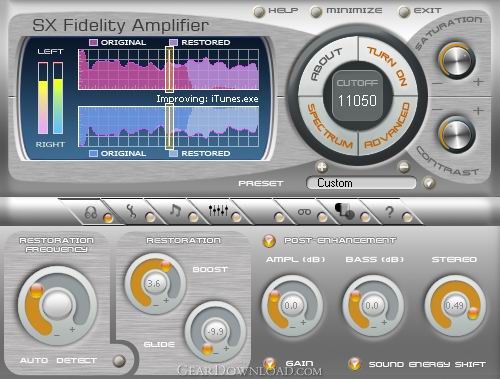Viewport: 500px width, 379px height.
Task: Click the Contrast plus sign
Action: pos(478,110)
